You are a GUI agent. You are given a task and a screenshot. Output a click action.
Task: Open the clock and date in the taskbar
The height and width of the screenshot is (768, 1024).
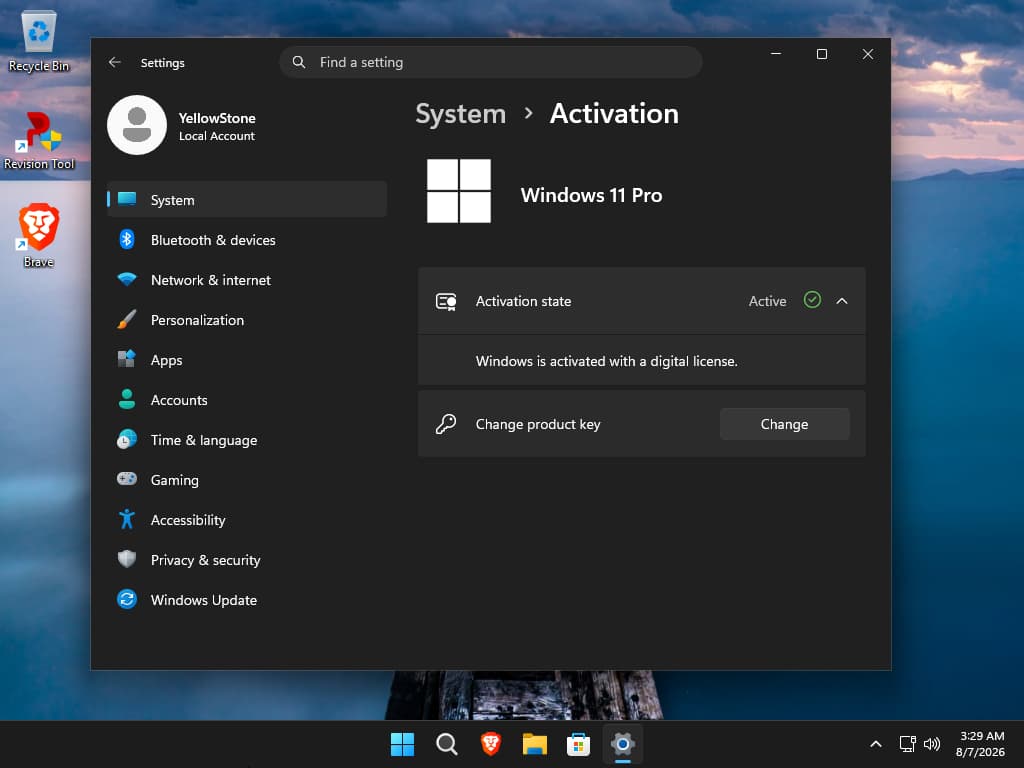click(980, 744)
